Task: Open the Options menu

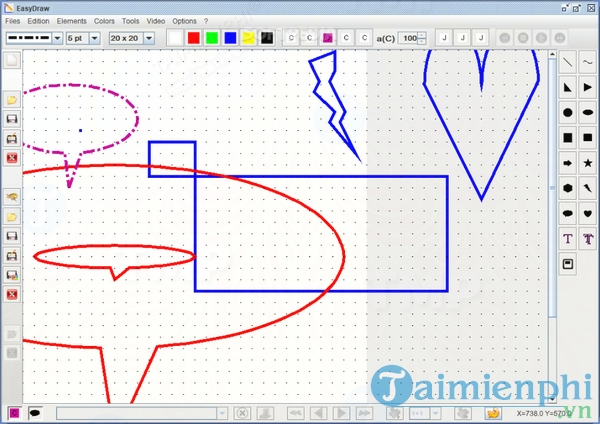Action: pos(184,21)
